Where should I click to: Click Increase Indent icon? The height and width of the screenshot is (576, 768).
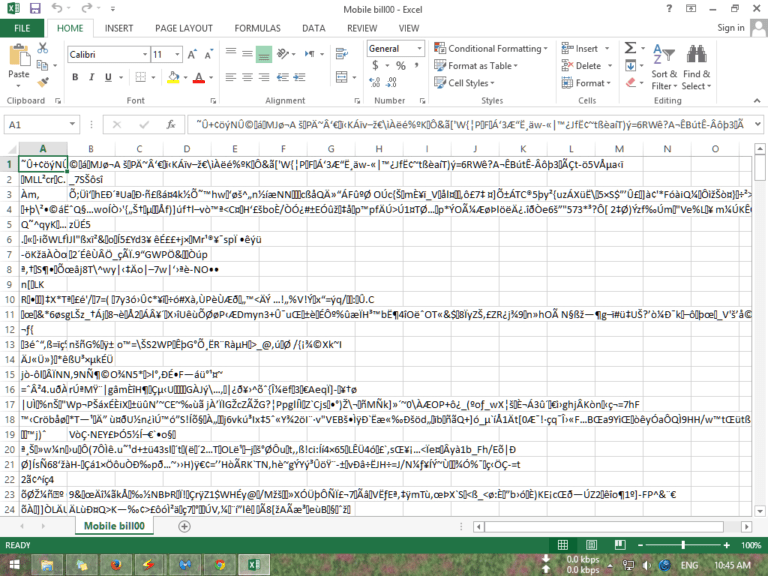tap(299, 77)
